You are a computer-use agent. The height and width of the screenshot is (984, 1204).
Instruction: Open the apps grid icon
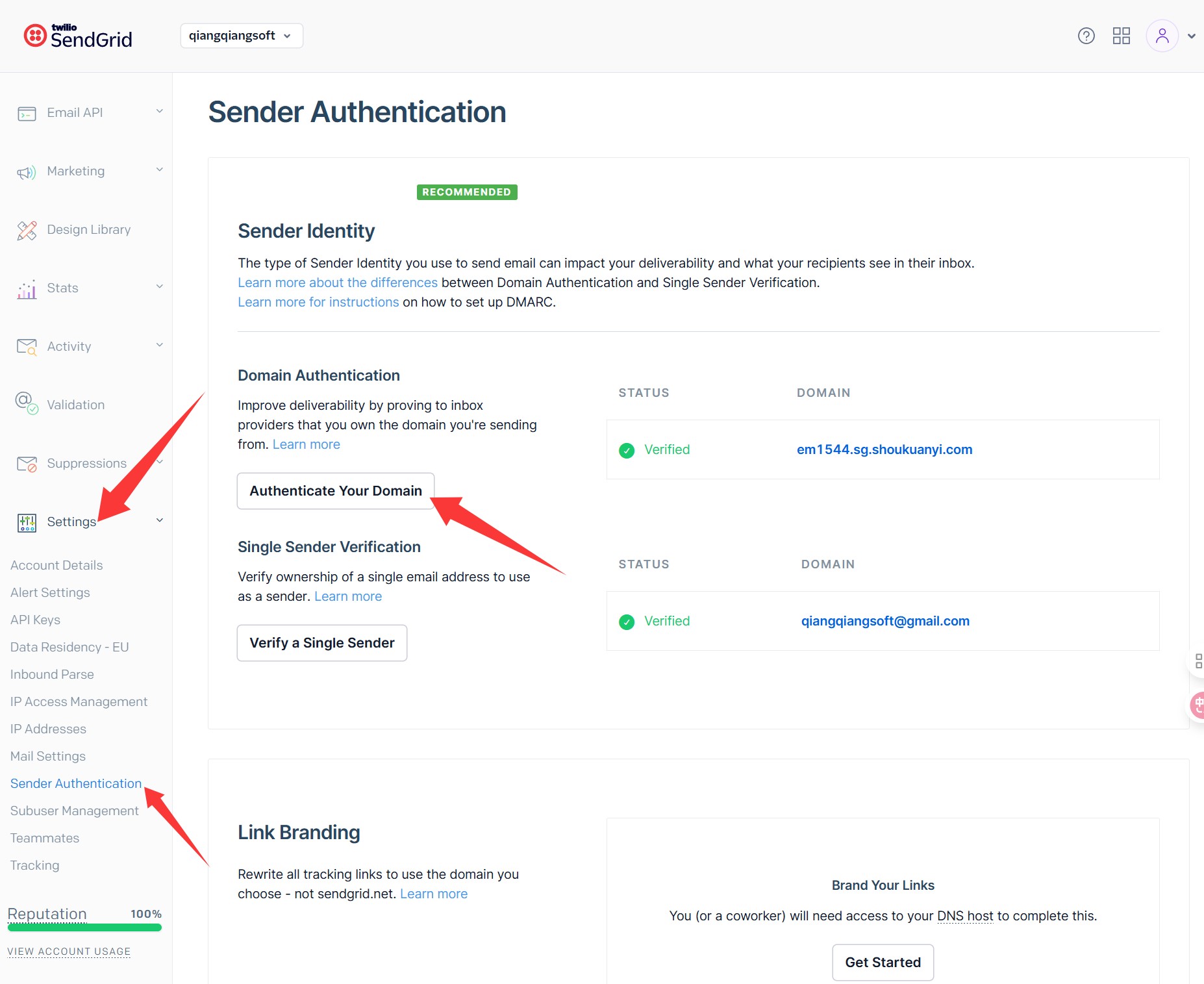click(x=1121, y=36)
